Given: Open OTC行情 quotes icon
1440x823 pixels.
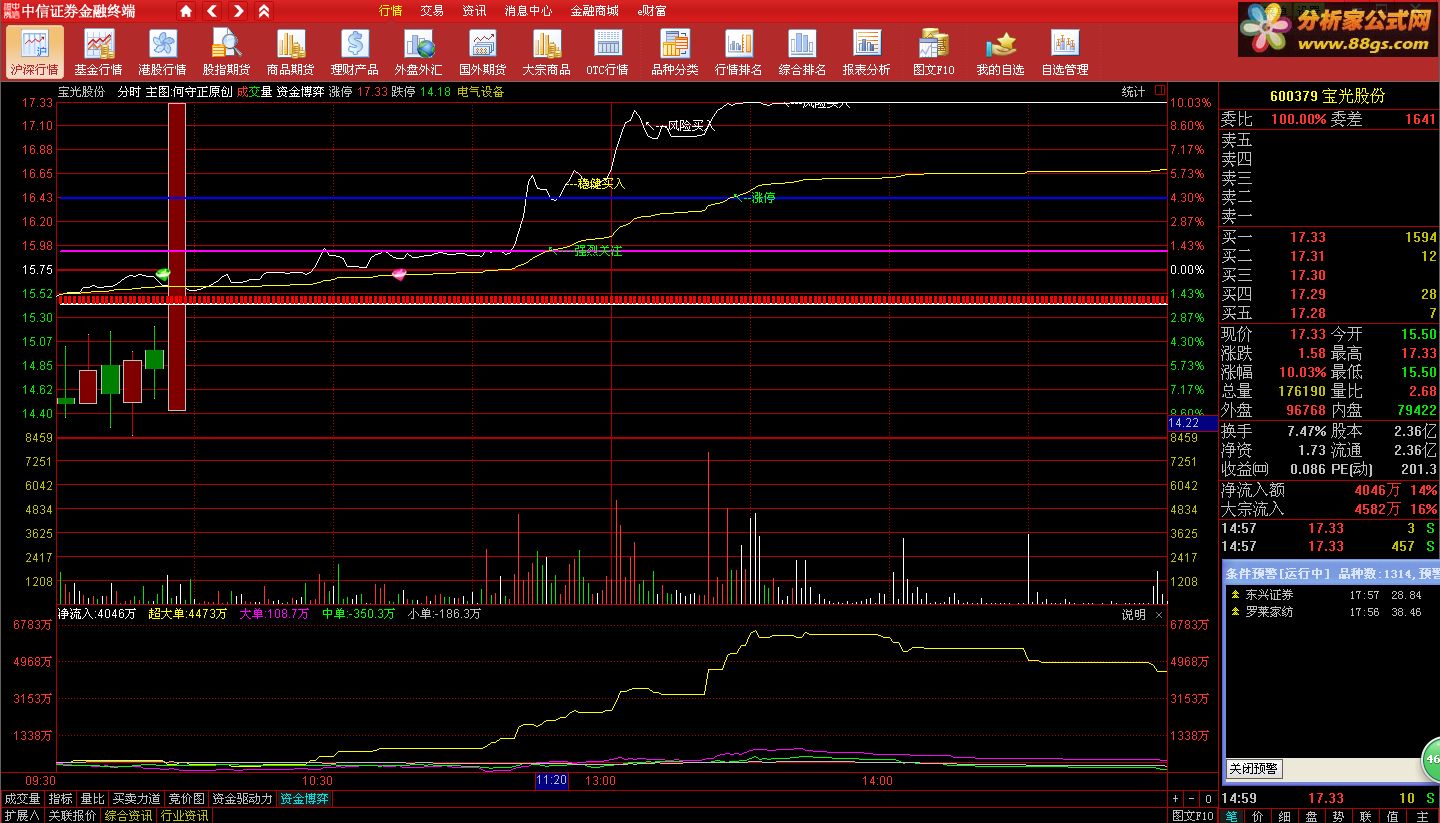Looking at the screenshot, I should click(607, 51).
